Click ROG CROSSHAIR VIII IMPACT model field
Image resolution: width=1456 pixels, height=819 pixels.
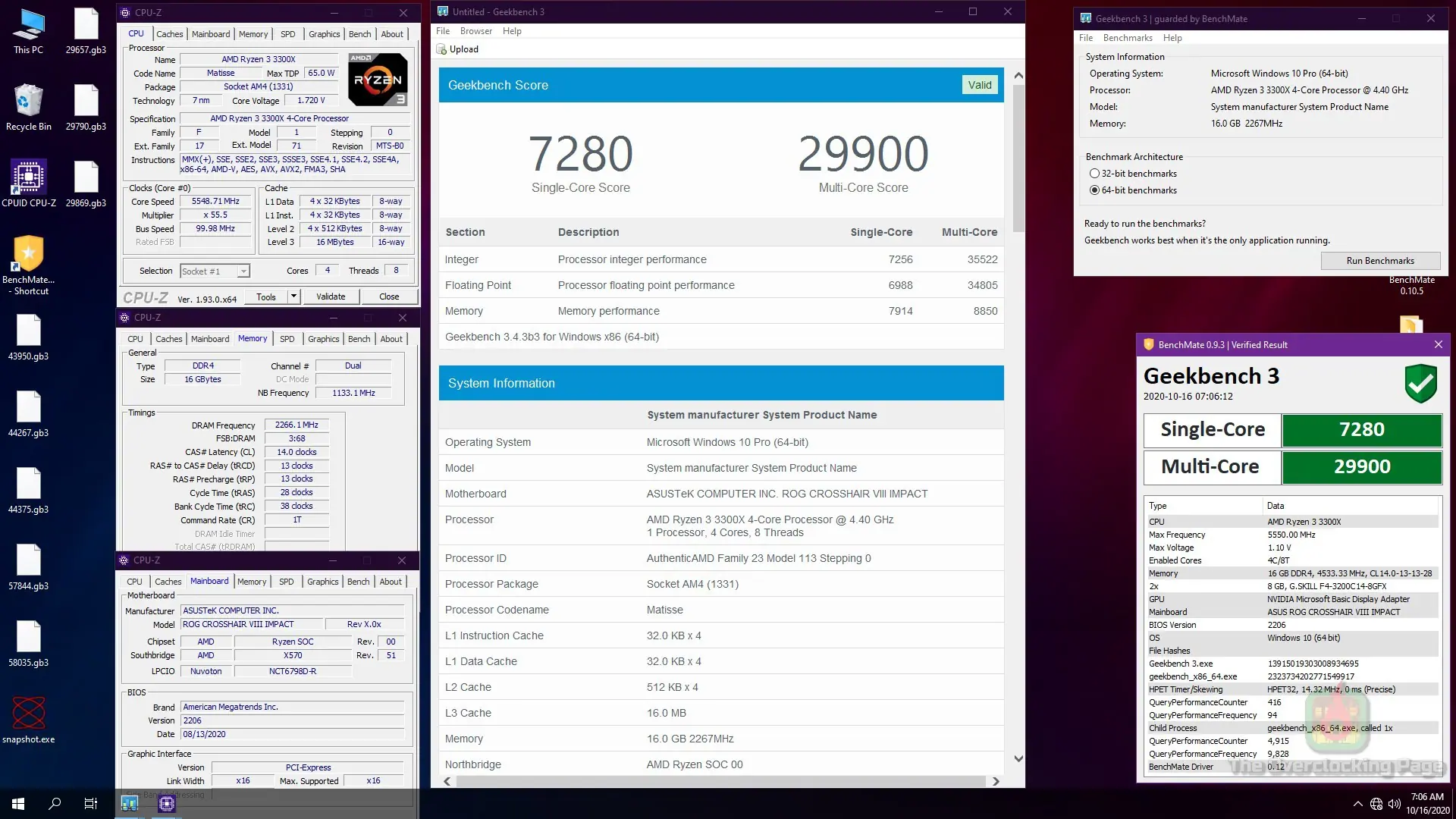[251, 625]
